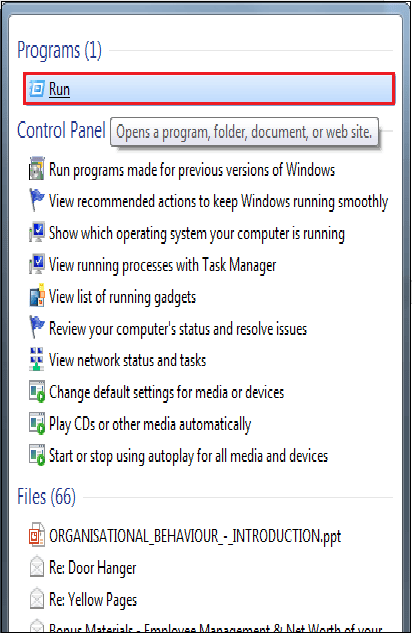Open the Re: Yellow Pages email

tap(93, 599)
